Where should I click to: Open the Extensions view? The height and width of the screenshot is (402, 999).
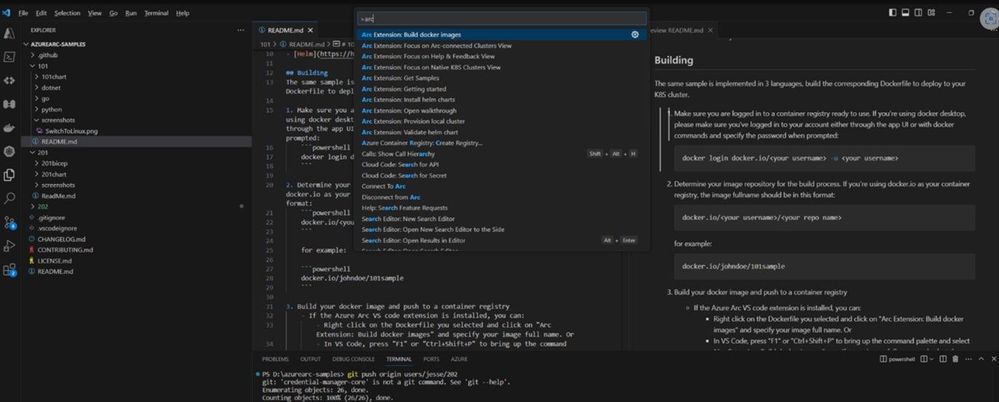pos(10,269)
